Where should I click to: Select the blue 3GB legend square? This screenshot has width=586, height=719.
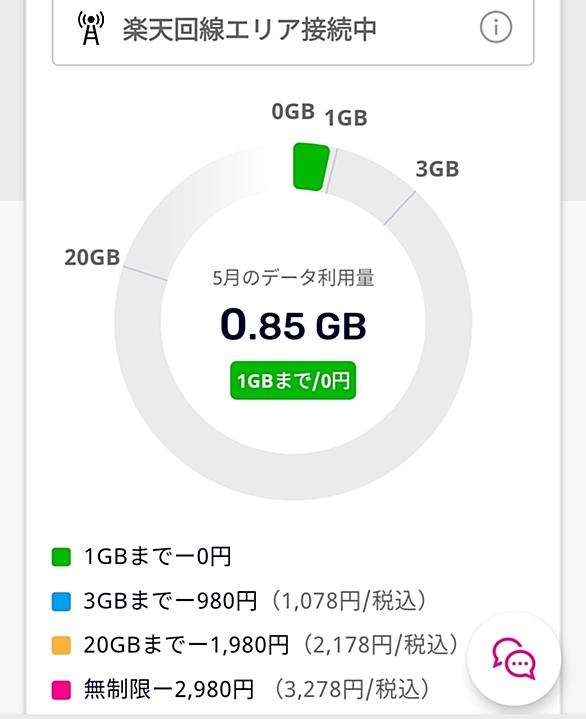click(61, 601)
